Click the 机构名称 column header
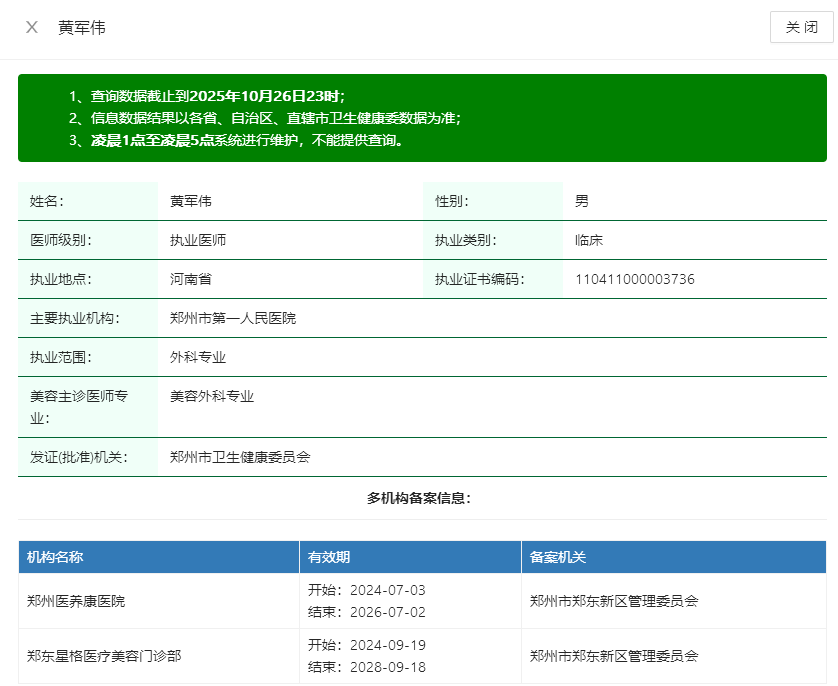 [55, 557]
